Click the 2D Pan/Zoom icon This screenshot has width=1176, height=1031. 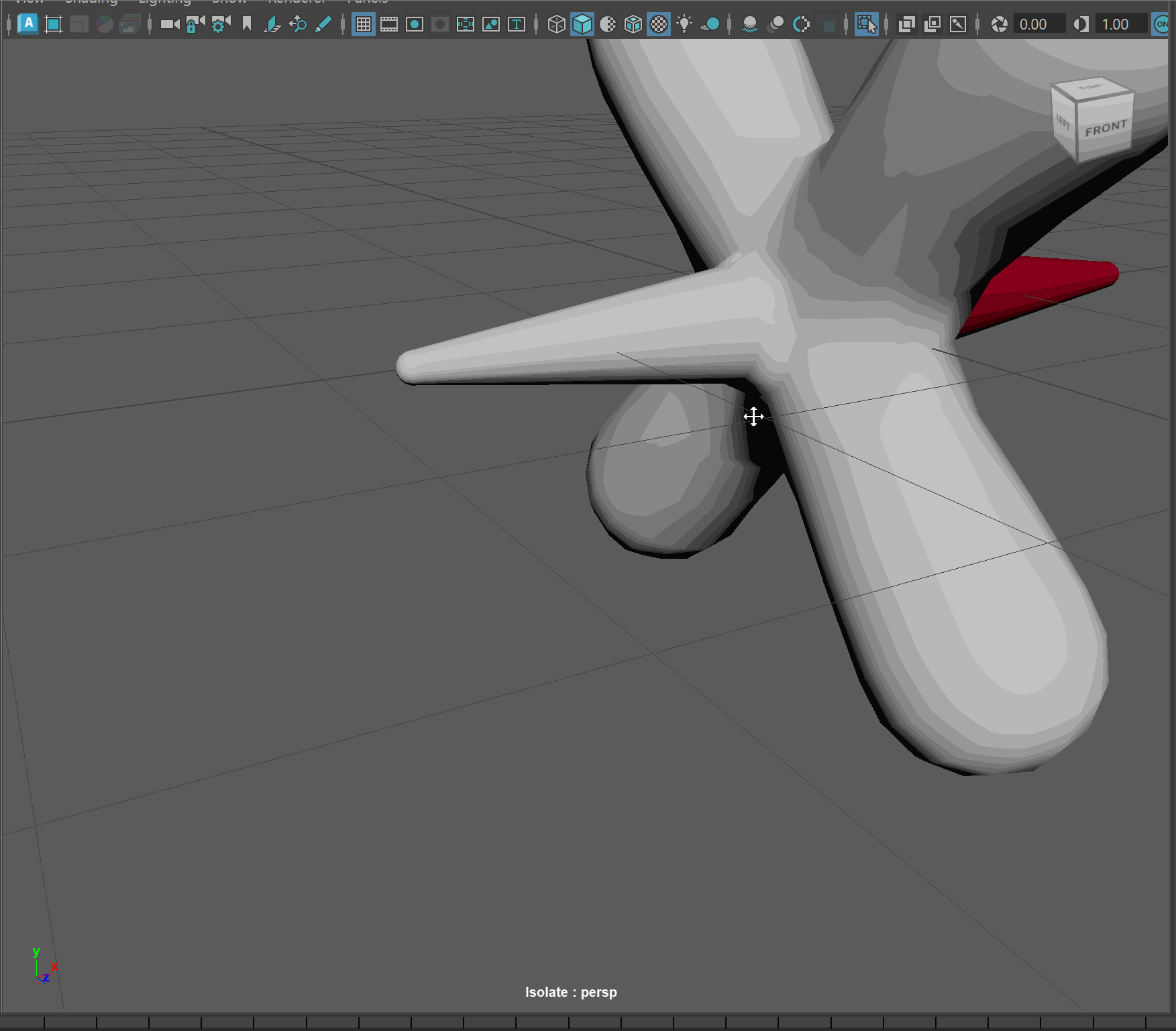pos(298,24)
